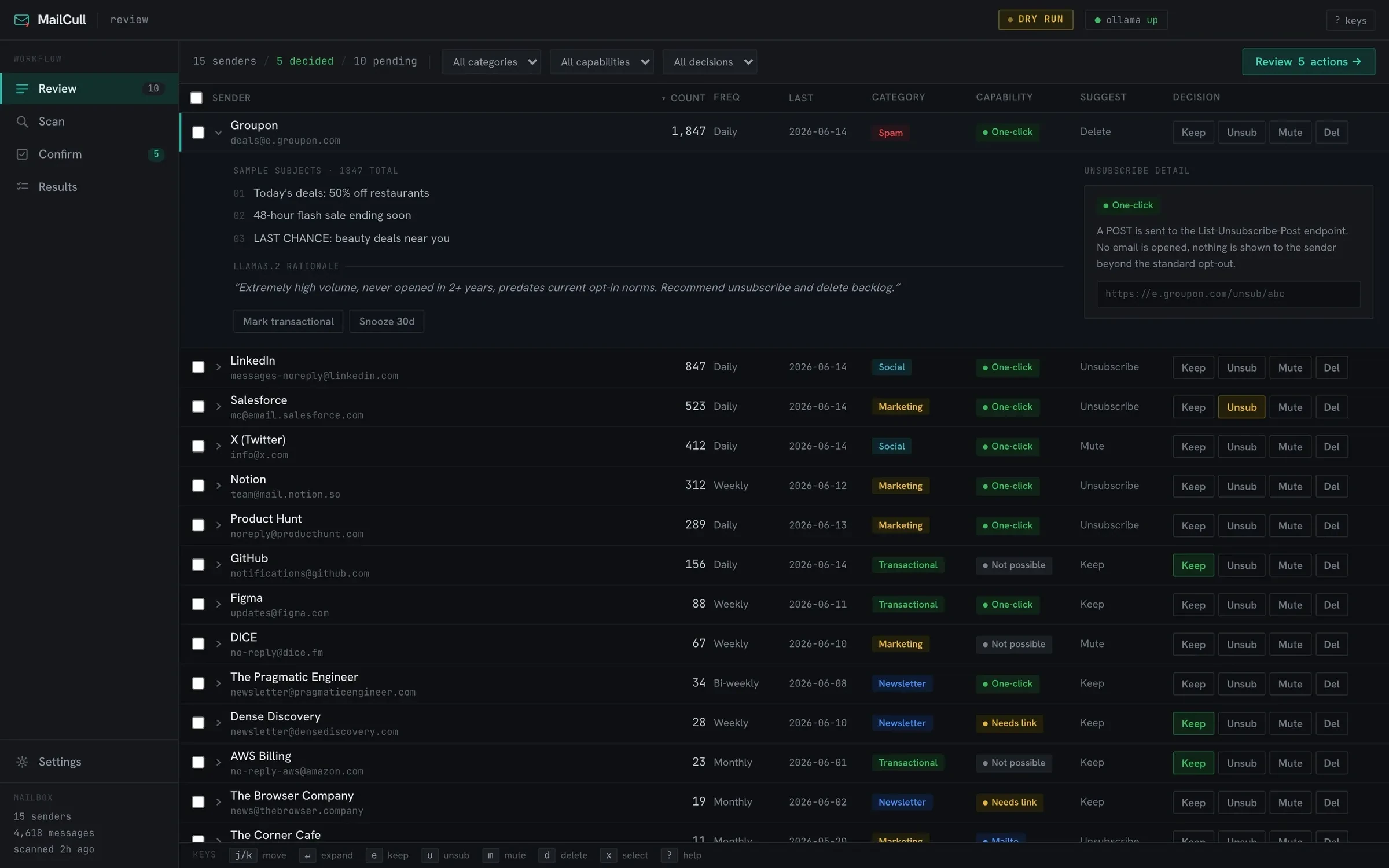Click the One-click badge in unsubscribe detail
Screen dimensions: 1389x868
coord(1127,205)
